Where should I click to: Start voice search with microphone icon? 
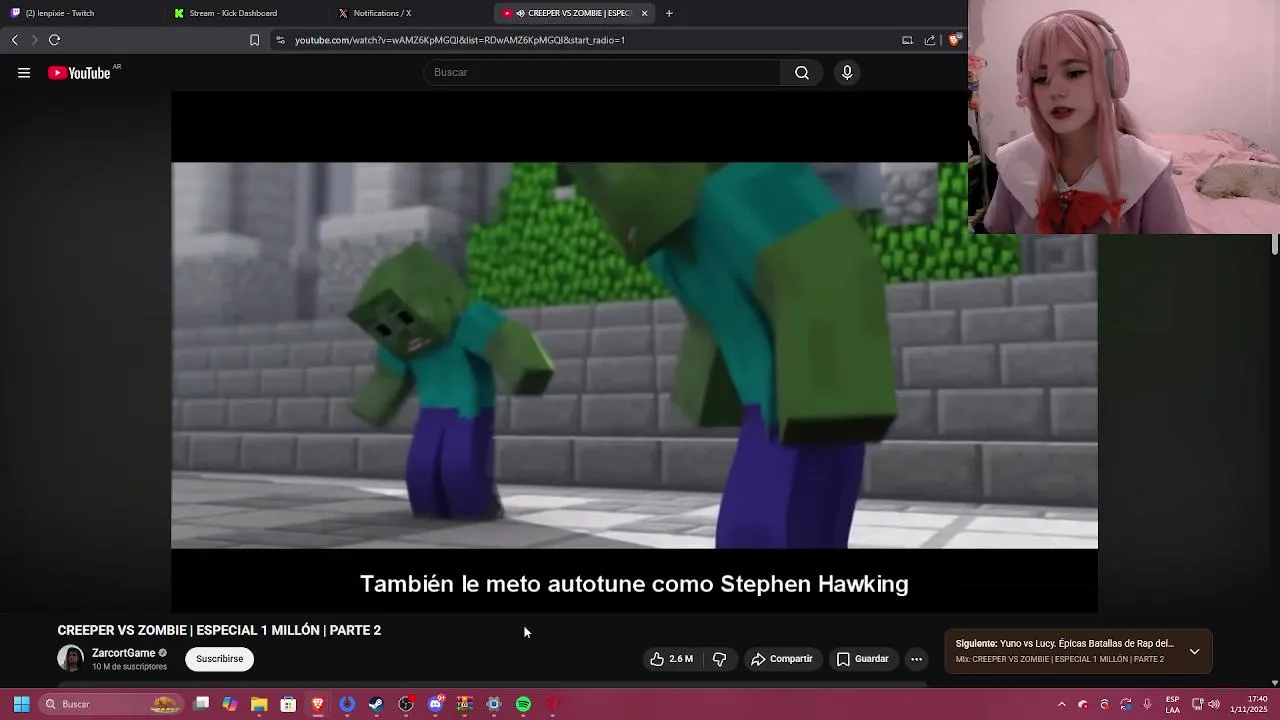[x=847, y=73]
